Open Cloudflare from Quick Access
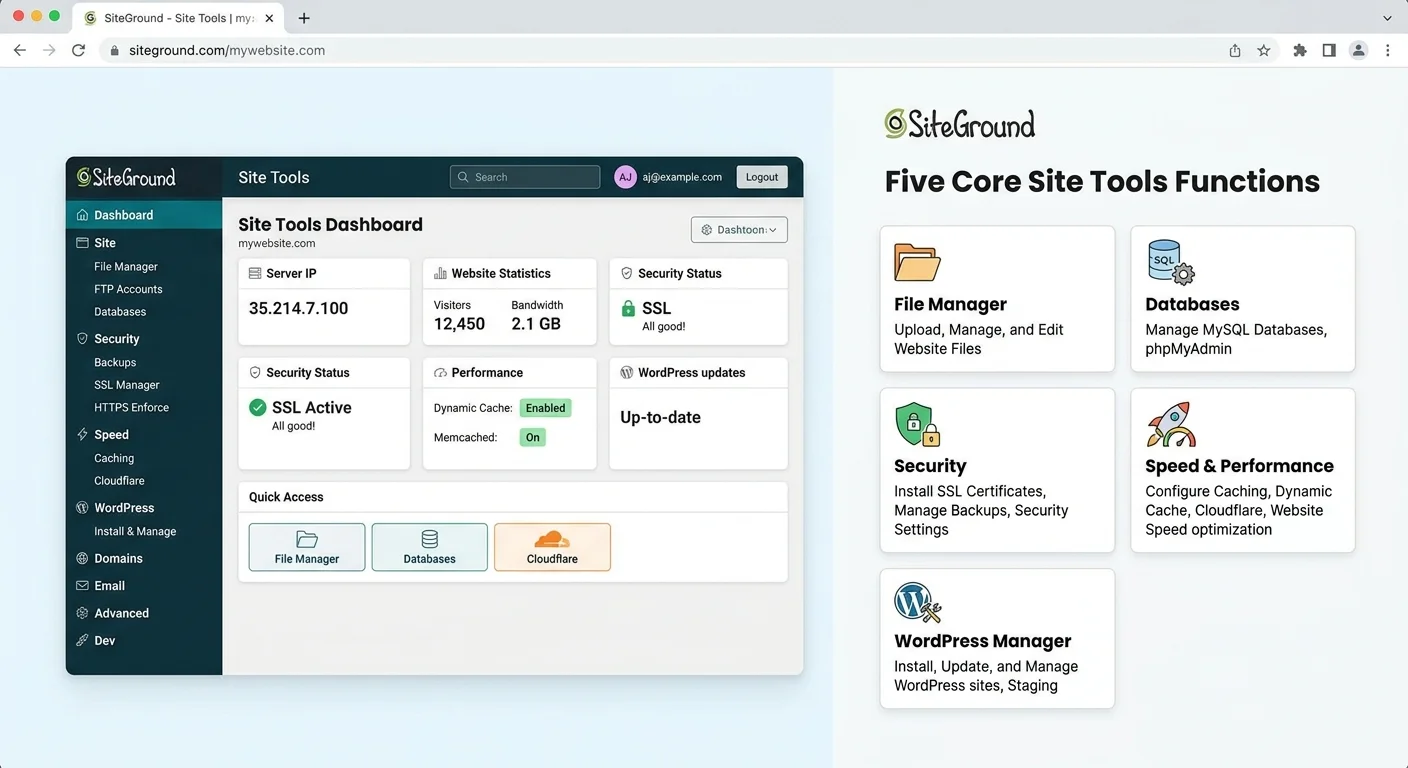The image size is (1408, 768). 552,547
